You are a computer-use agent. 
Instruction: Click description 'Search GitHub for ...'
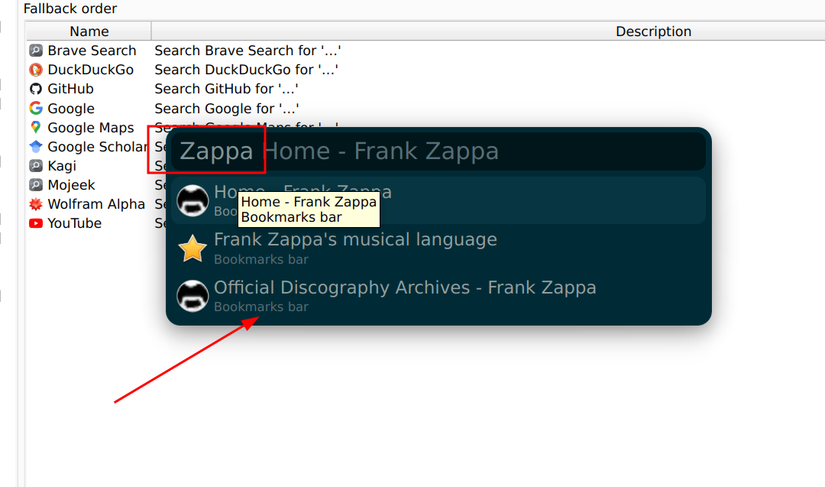click(x=226, y=89)
